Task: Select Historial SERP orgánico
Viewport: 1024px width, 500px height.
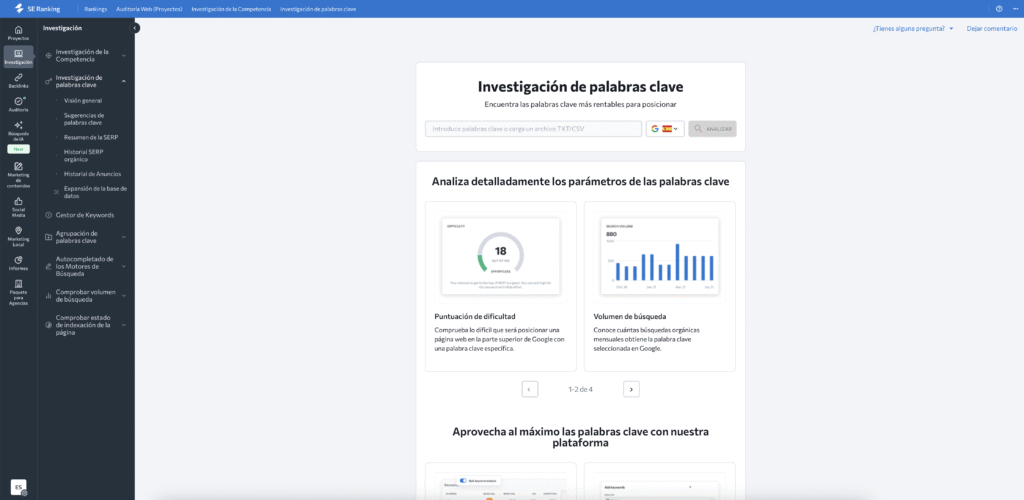Action: (x=84, y=155)
